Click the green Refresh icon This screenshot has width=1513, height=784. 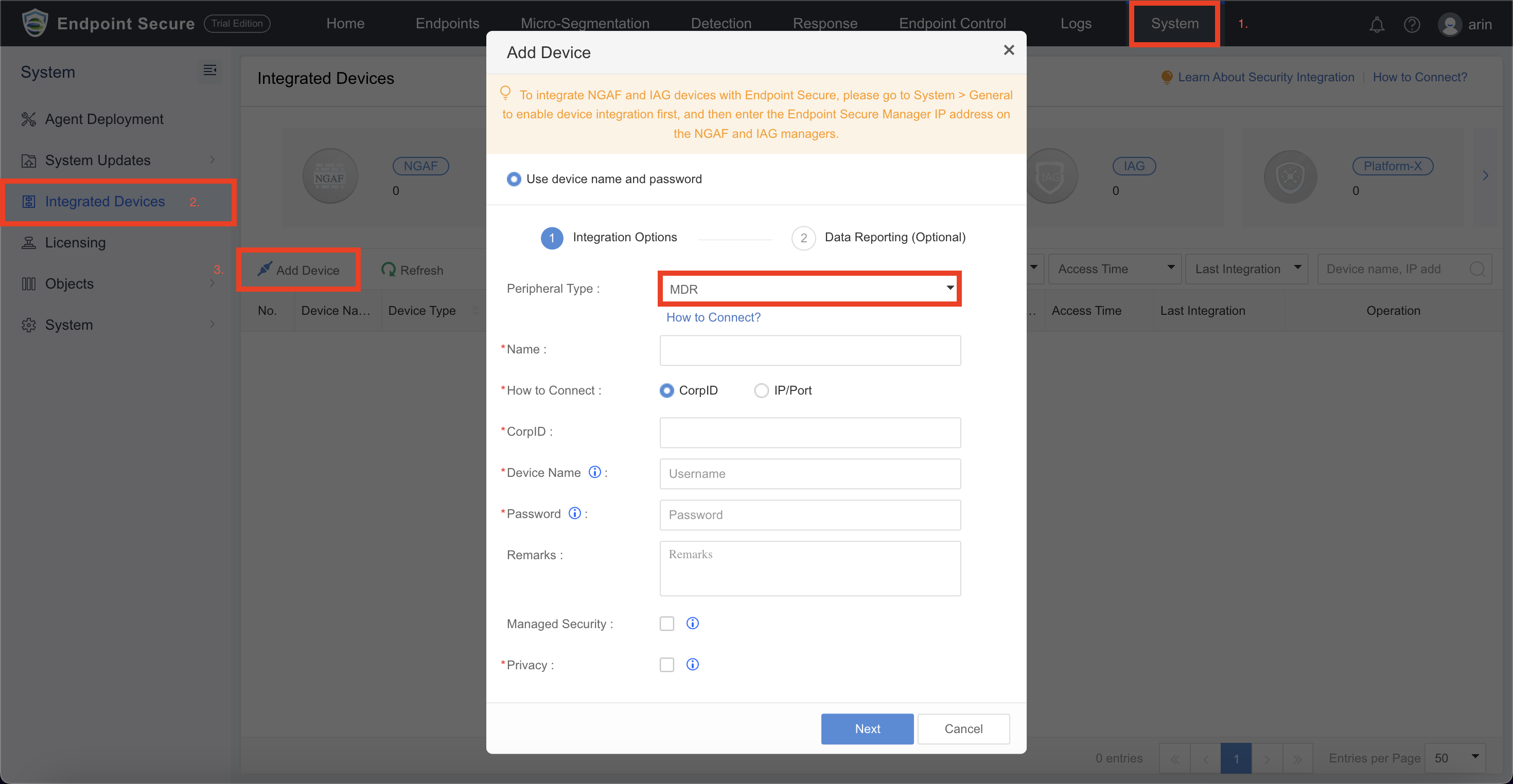pos(388,270)
